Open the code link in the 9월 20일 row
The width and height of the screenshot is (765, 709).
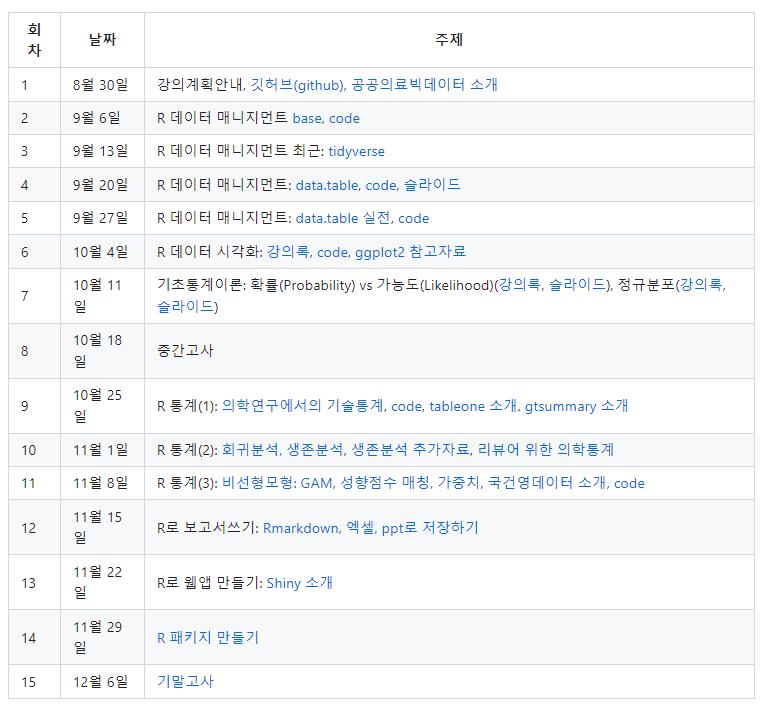381,185
